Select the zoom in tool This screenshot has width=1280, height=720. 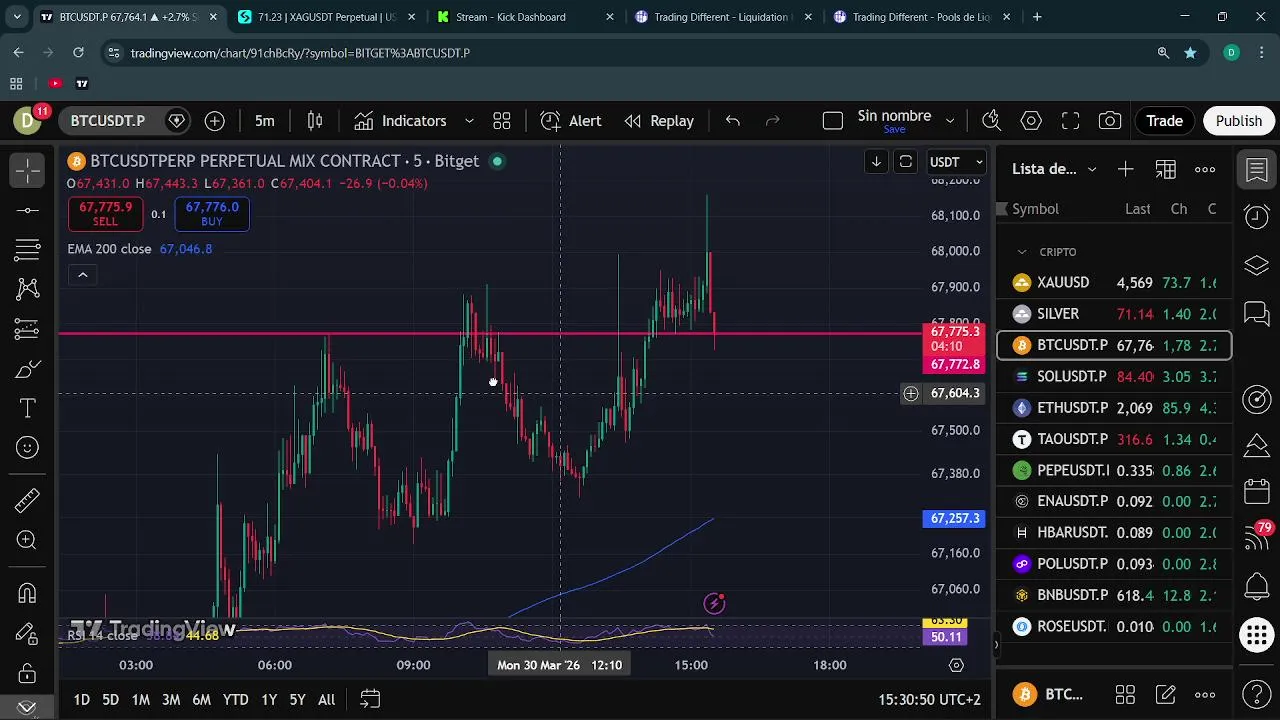click(x=28, y=540)
